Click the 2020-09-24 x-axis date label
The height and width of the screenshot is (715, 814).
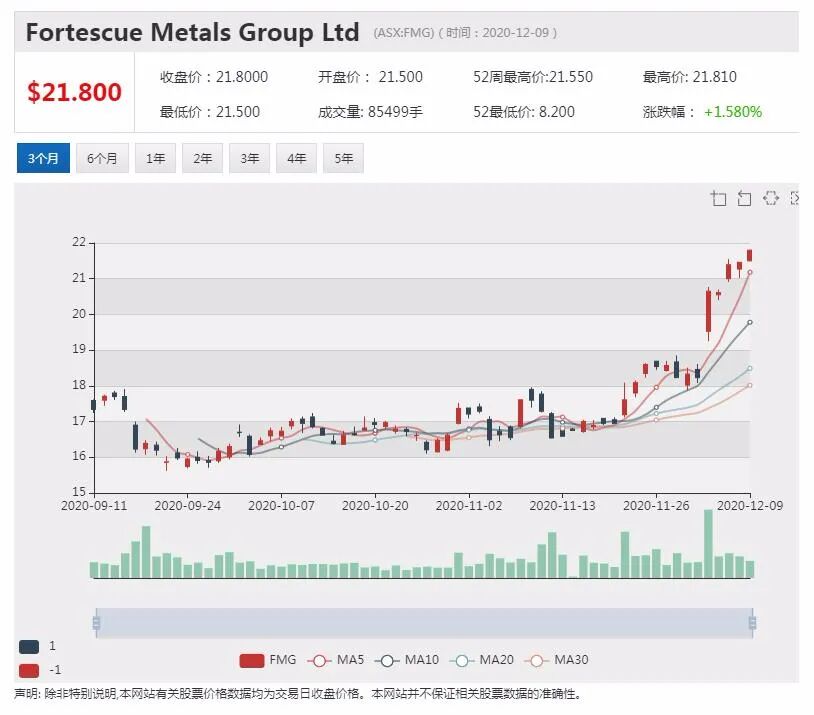point(187,506)
